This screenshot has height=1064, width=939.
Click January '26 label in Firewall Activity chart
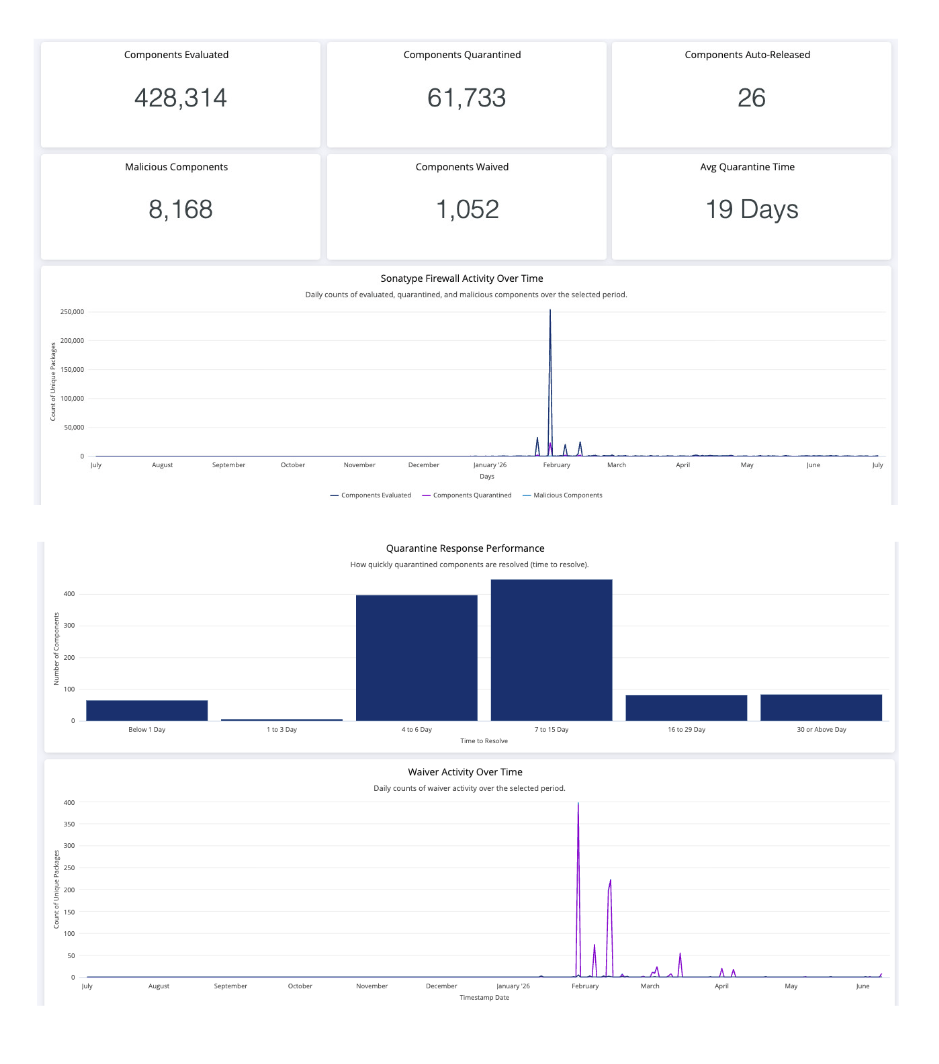point(489,465)
